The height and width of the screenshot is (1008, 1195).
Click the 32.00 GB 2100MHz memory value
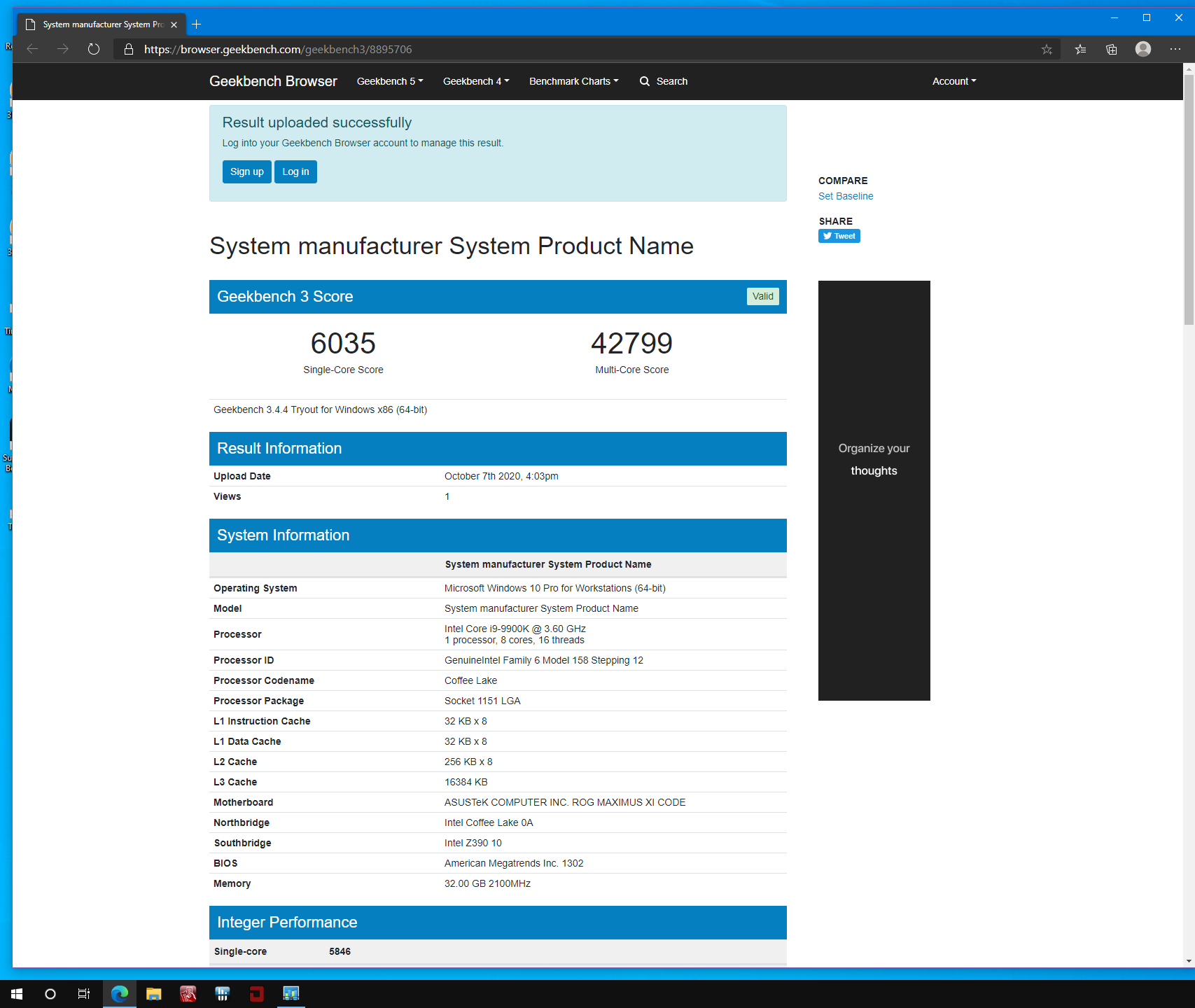487,883
